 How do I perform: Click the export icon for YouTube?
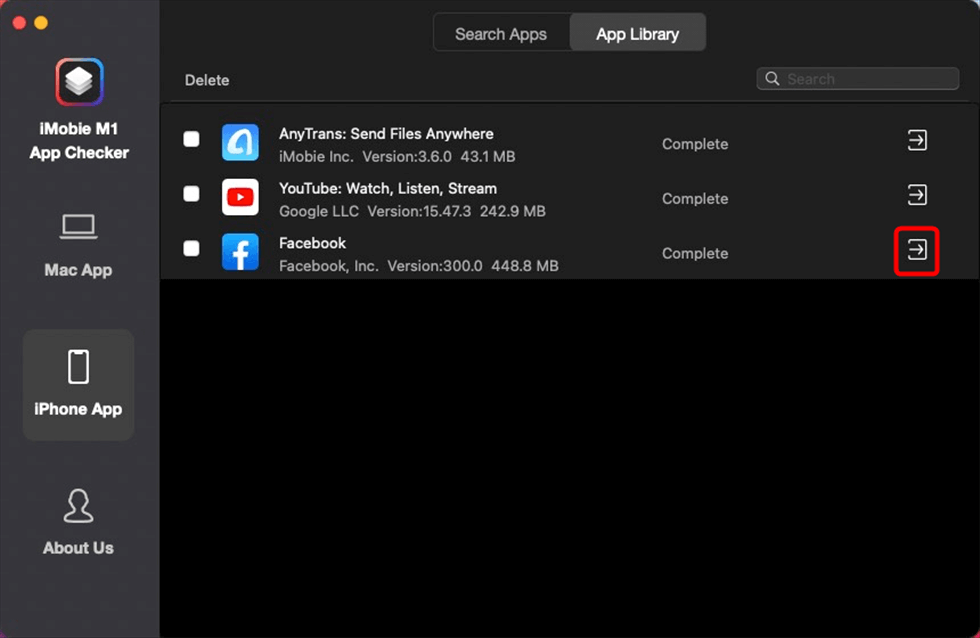(x=916, y=195)
